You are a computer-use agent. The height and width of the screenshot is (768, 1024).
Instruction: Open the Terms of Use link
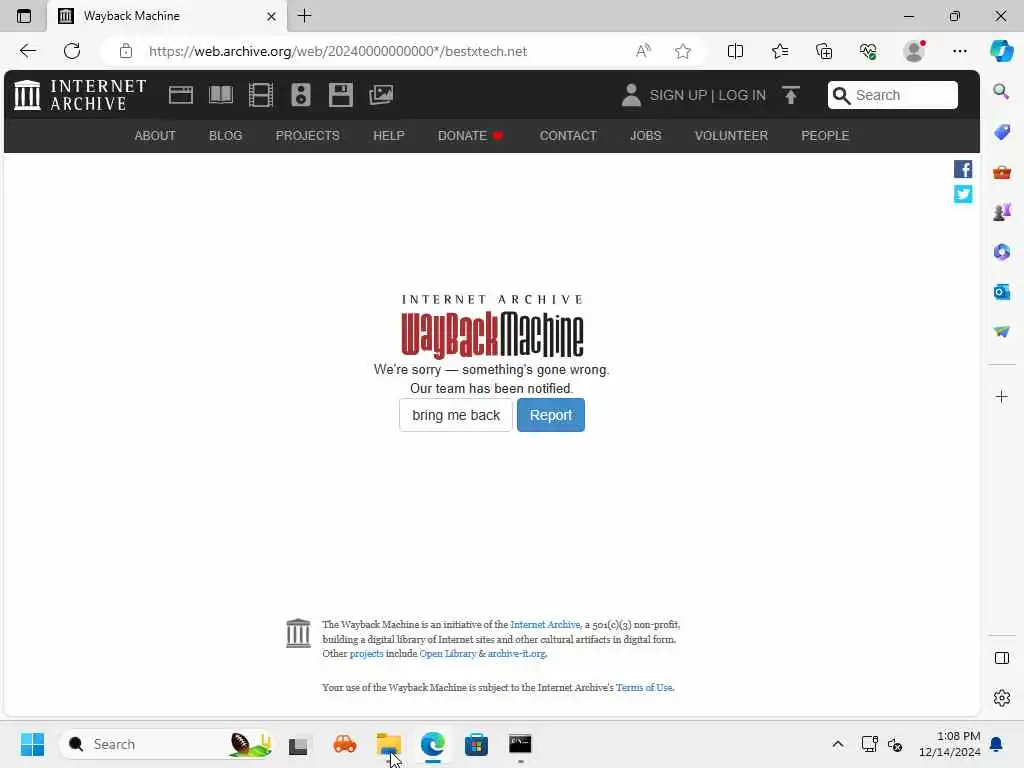coord(643,688)
